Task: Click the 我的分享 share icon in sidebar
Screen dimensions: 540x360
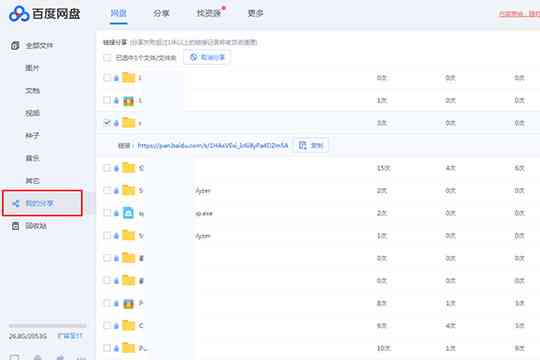Action: 16,203
